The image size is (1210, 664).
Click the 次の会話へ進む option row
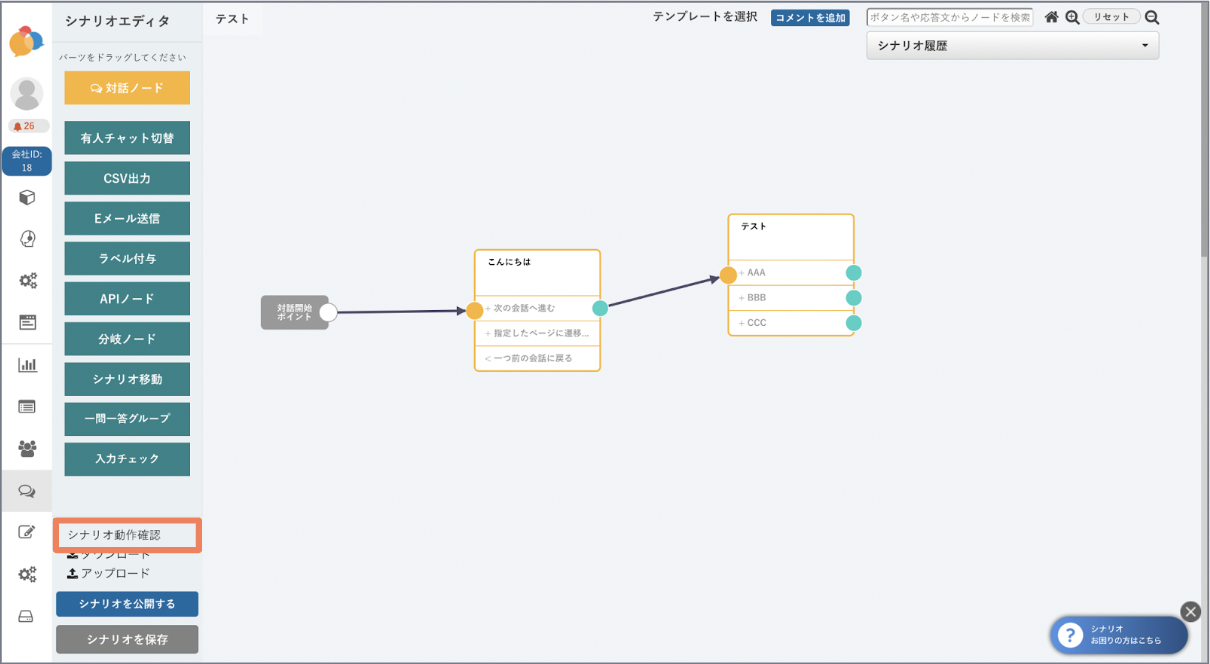coord(537,308)
